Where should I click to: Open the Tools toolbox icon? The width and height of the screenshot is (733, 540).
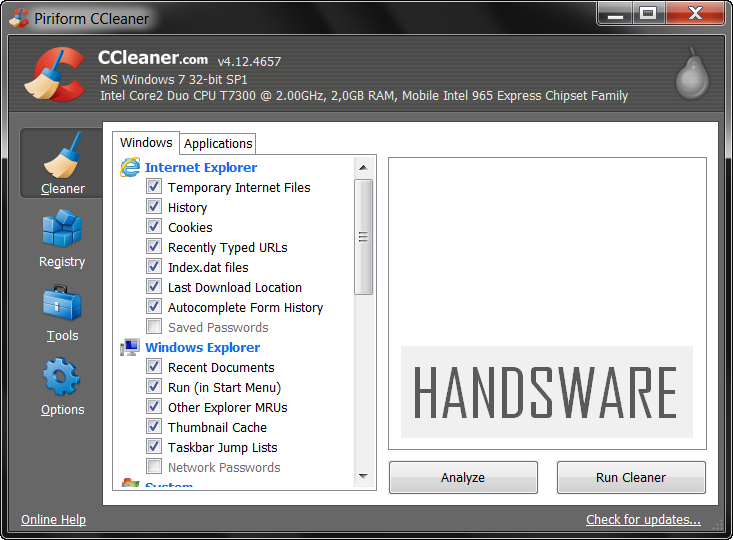click(x=62, y=302)
